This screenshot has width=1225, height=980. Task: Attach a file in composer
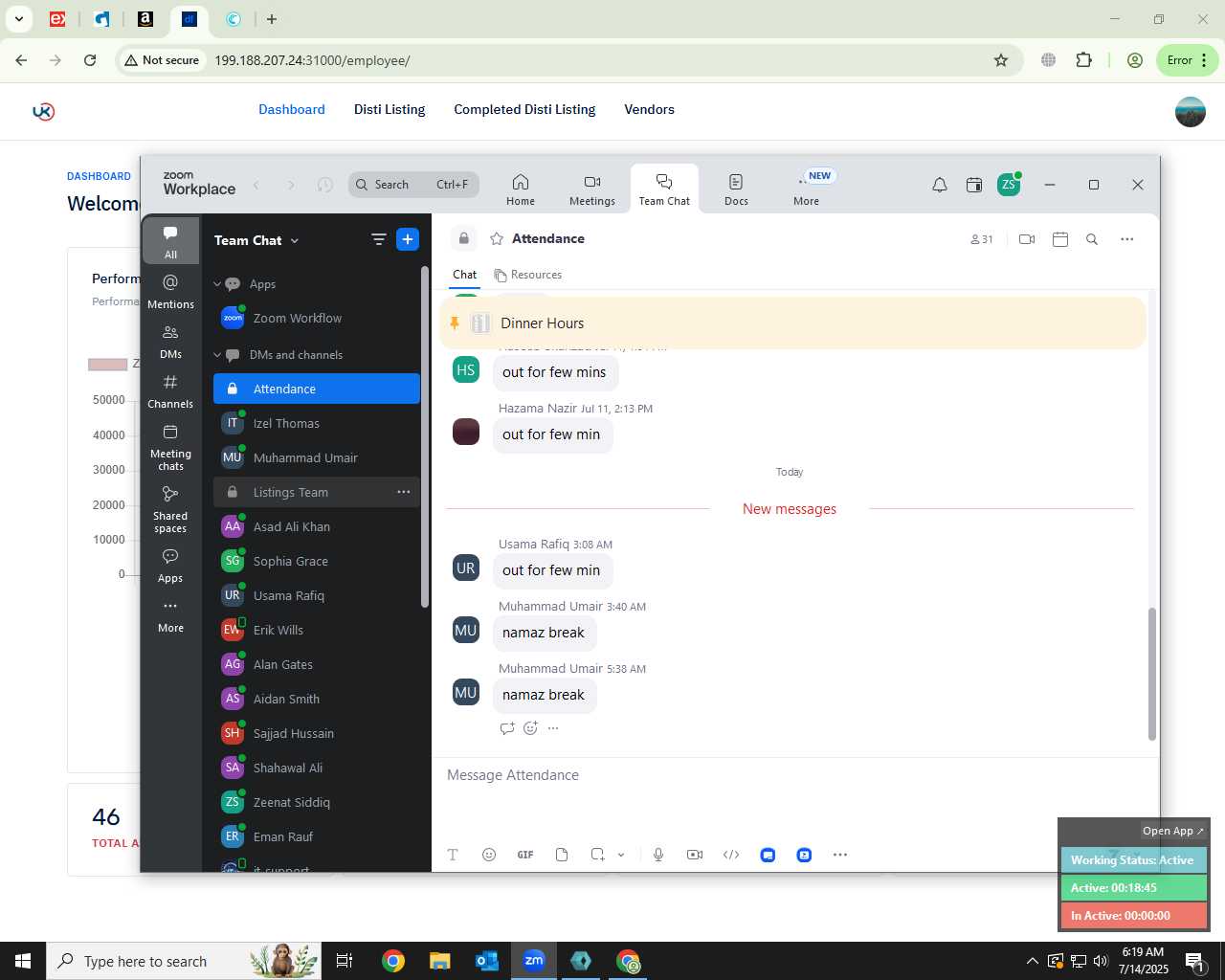coord(562,855)
